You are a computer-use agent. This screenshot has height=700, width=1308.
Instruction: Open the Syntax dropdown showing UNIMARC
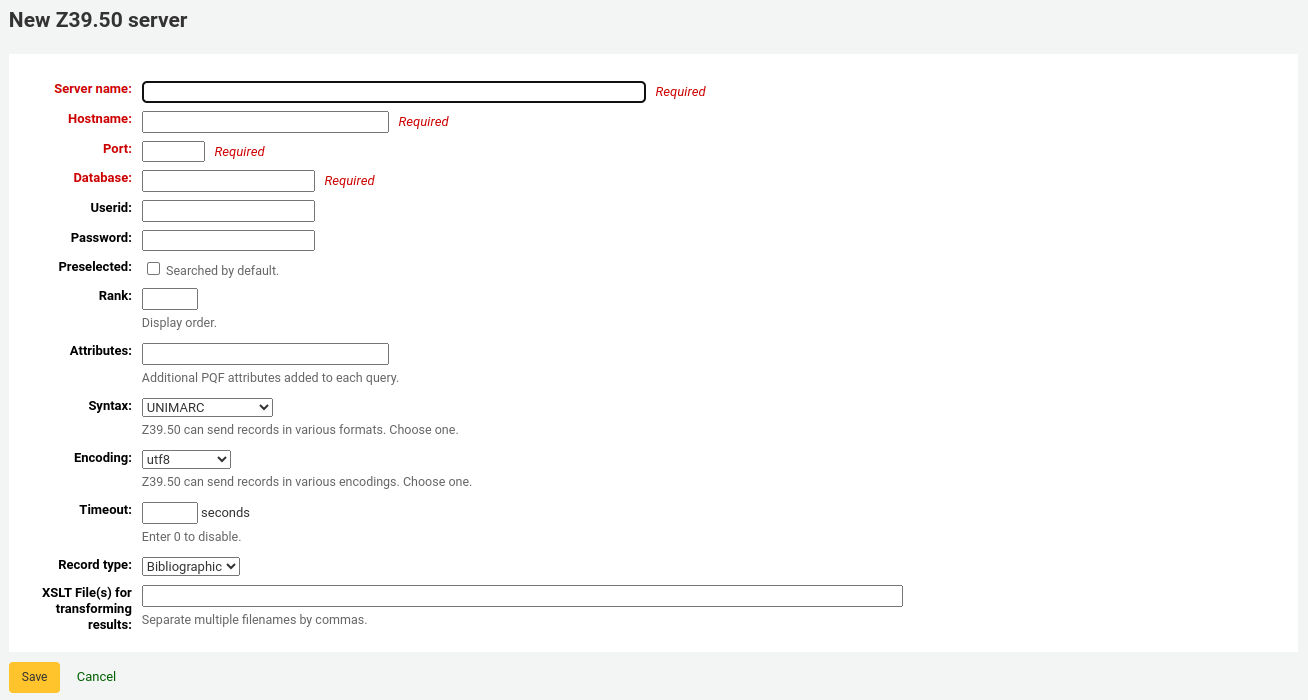pos(207,407)
